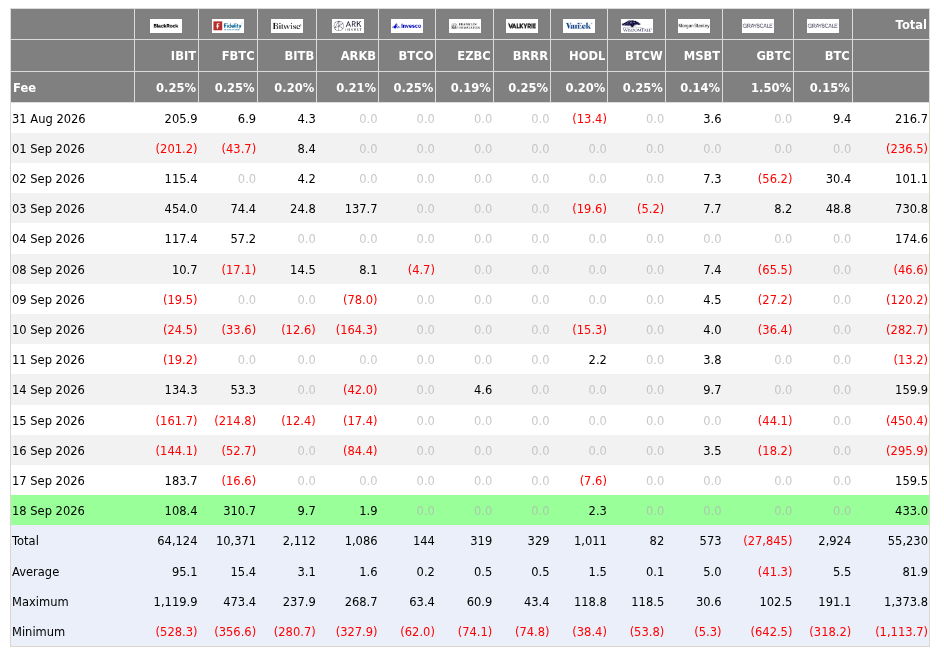Click the ARK Invest logo
Viewport: 944px width, 650px height.
(x=347, y=26)
